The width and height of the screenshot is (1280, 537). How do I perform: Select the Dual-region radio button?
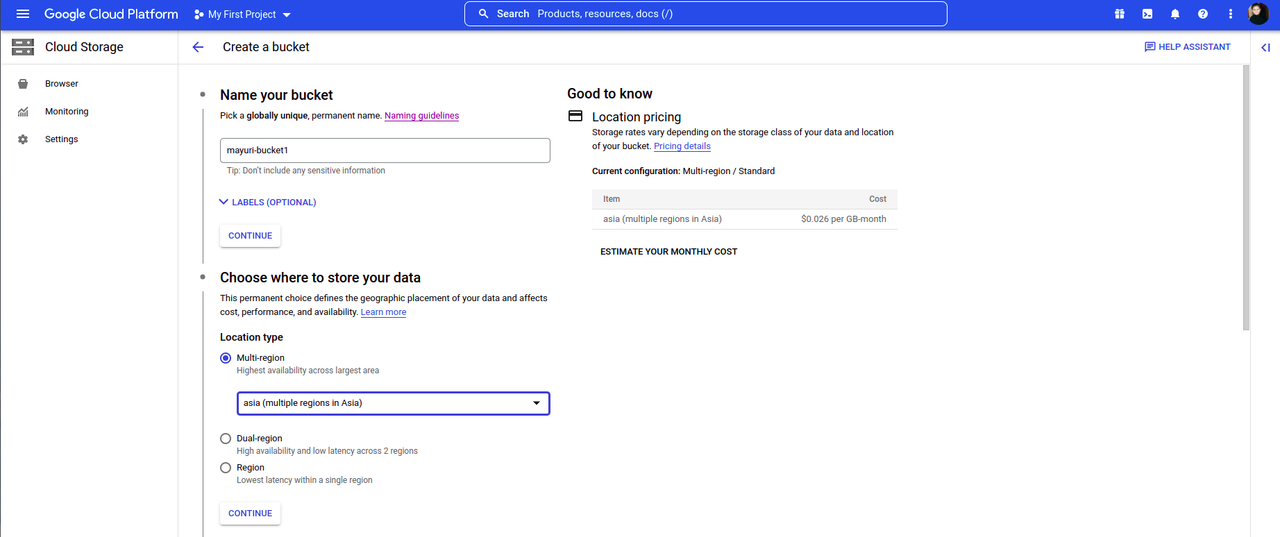[225, 438]
